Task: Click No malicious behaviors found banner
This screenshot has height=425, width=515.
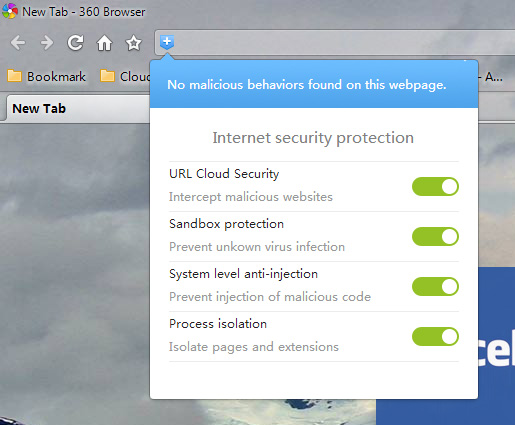Action: pos(307,85)
